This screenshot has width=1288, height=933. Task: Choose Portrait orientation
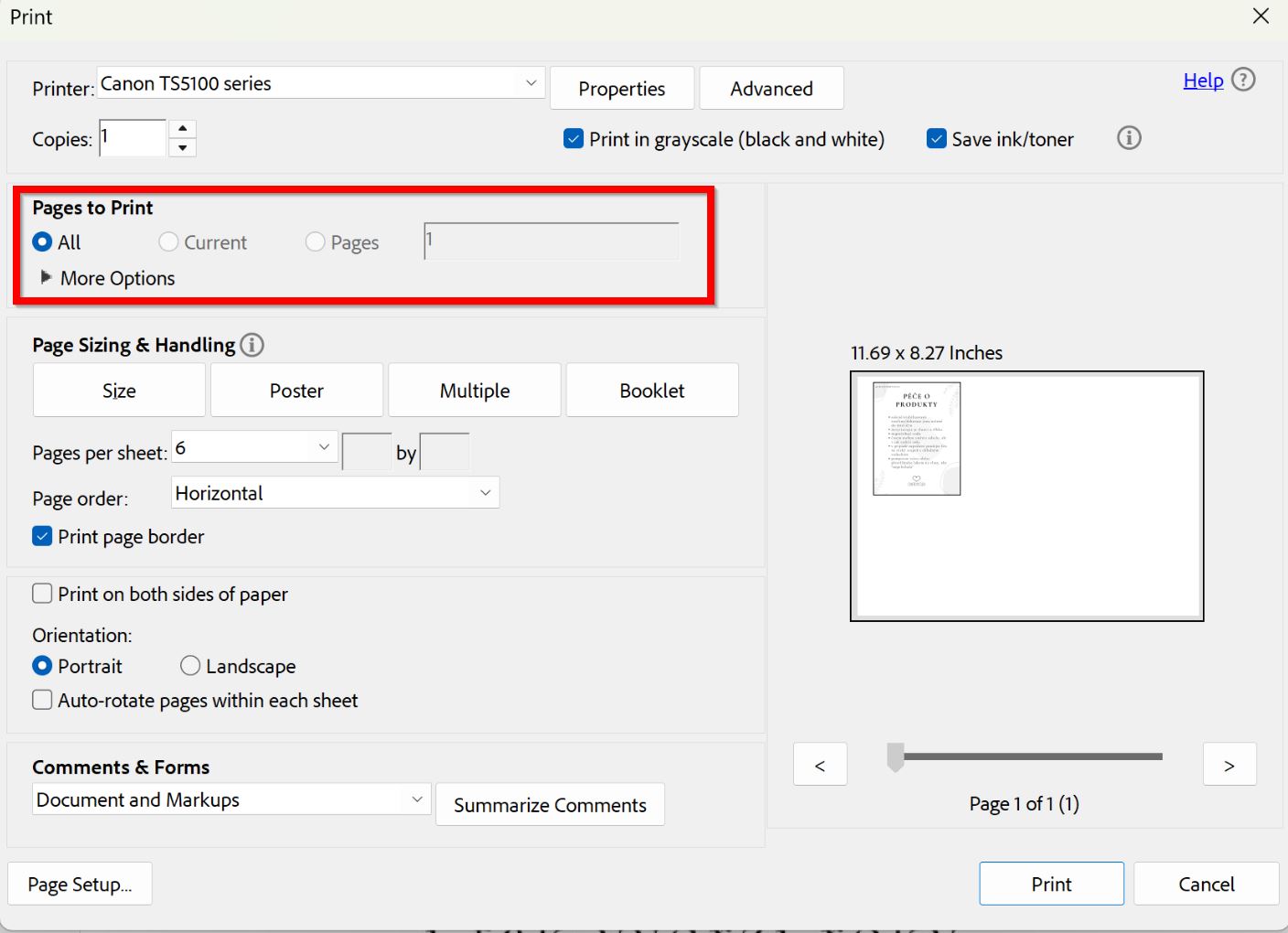(42, 666)
